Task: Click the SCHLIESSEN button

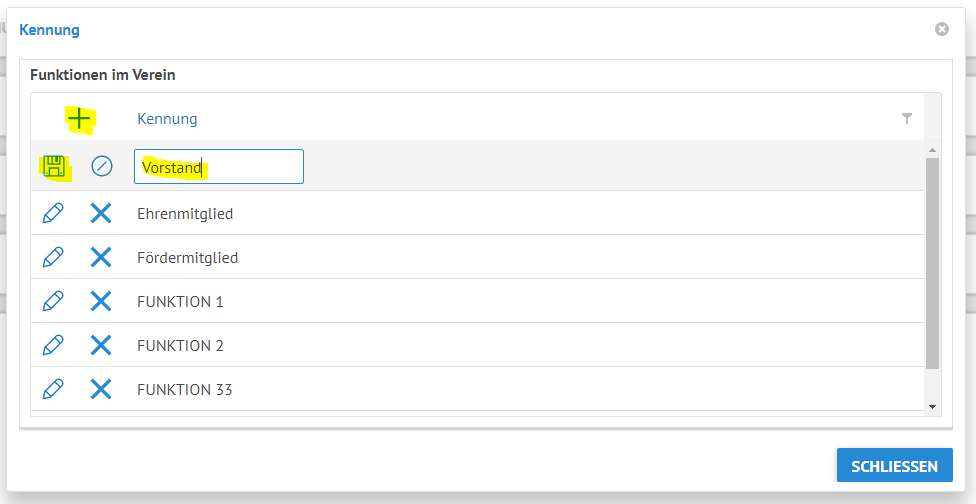Action: point(894,465)
